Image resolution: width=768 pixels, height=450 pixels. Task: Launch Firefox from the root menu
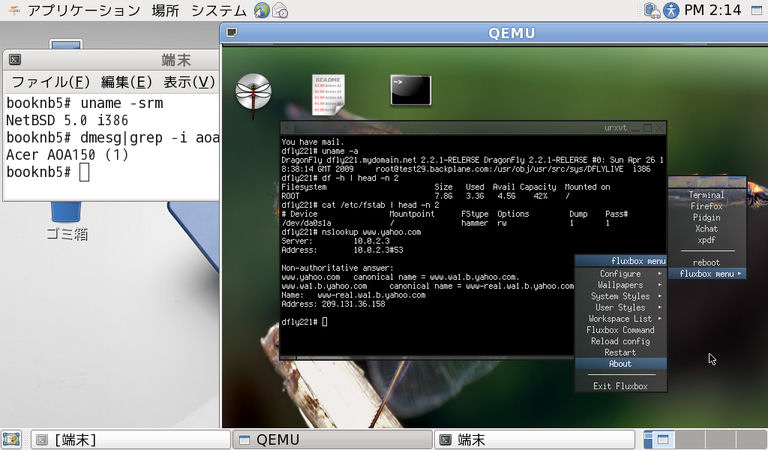707,206
